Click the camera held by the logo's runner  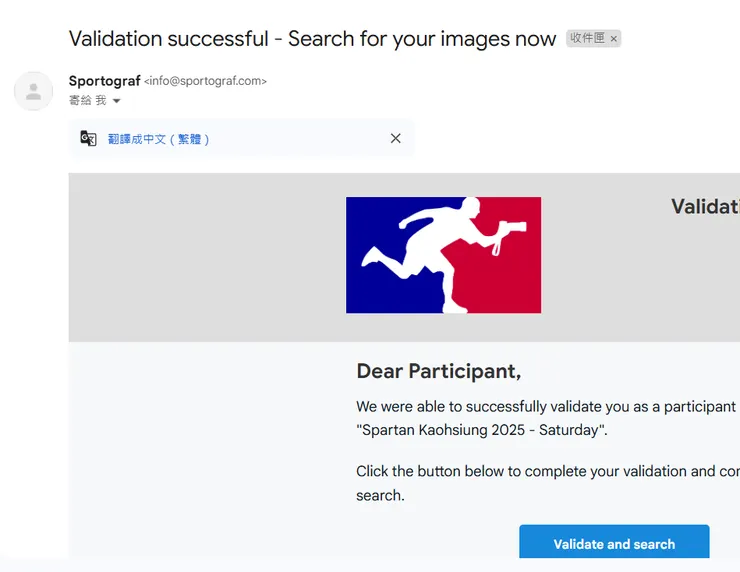[x=511, y=228]
